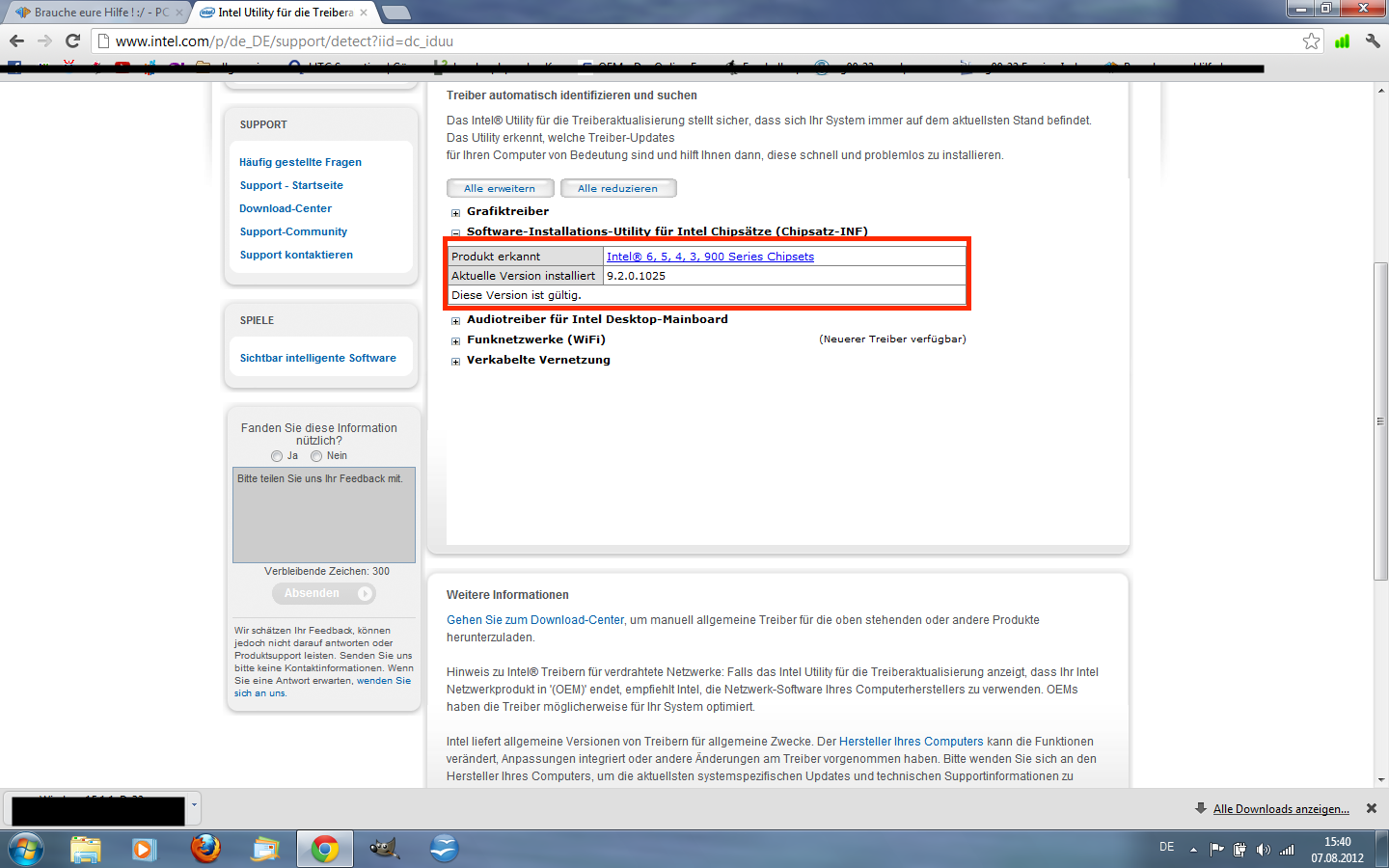This screenshot has height=868, width=1389.
Task: Open the Action Center flag icon
Action: (1217, 850)
